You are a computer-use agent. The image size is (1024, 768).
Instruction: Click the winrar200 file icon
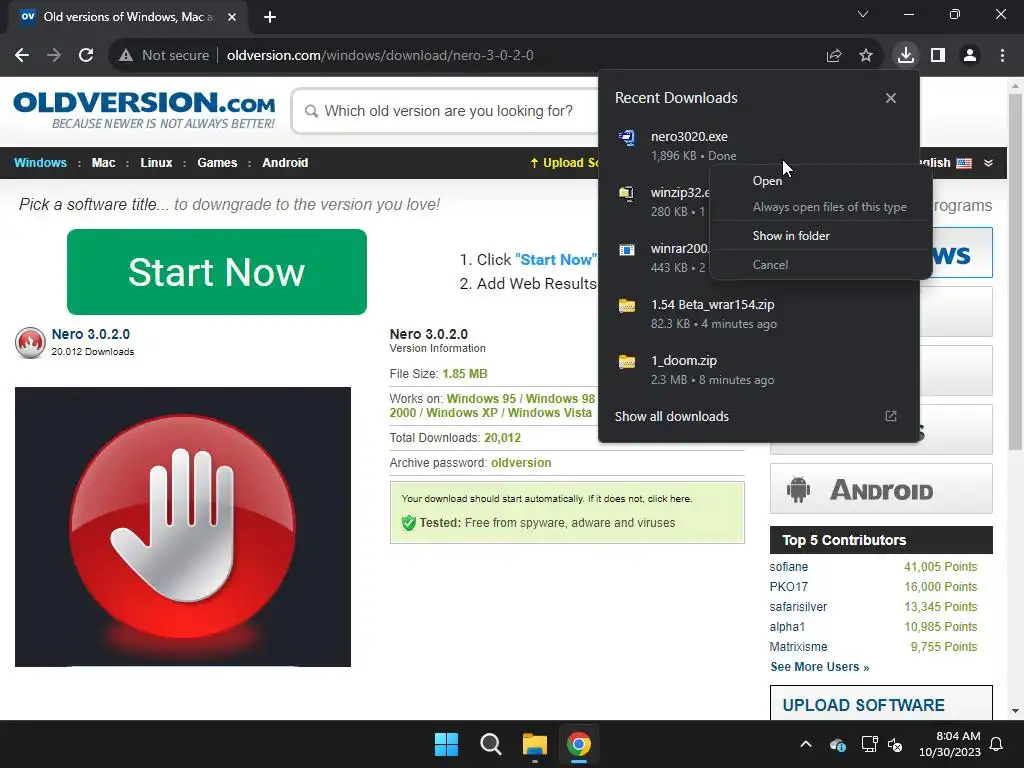tap(627, 249)
